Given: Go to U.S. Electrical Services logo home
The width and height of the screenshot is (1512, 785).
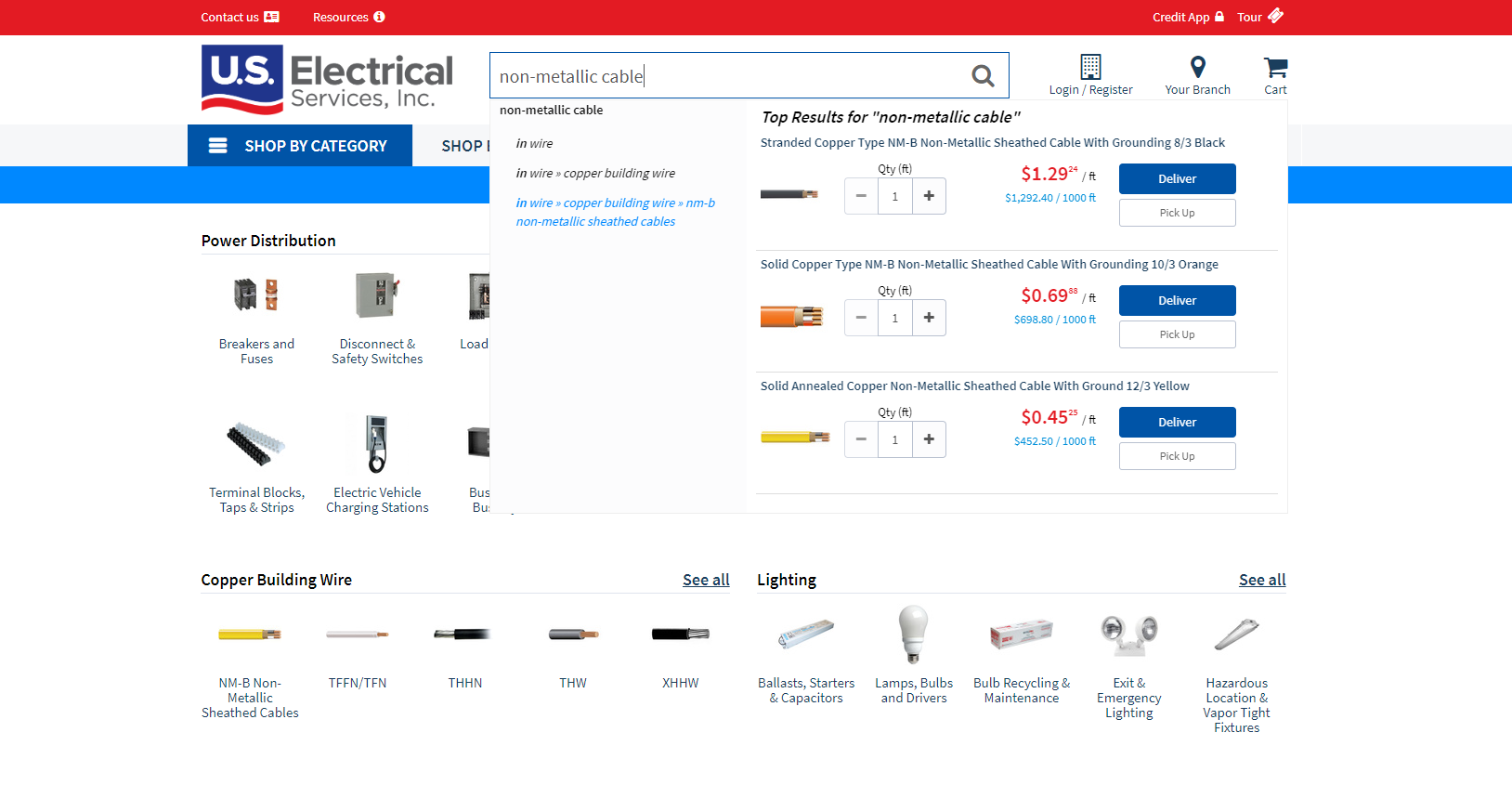Looking at the screenshot, I should click(327, 80).
